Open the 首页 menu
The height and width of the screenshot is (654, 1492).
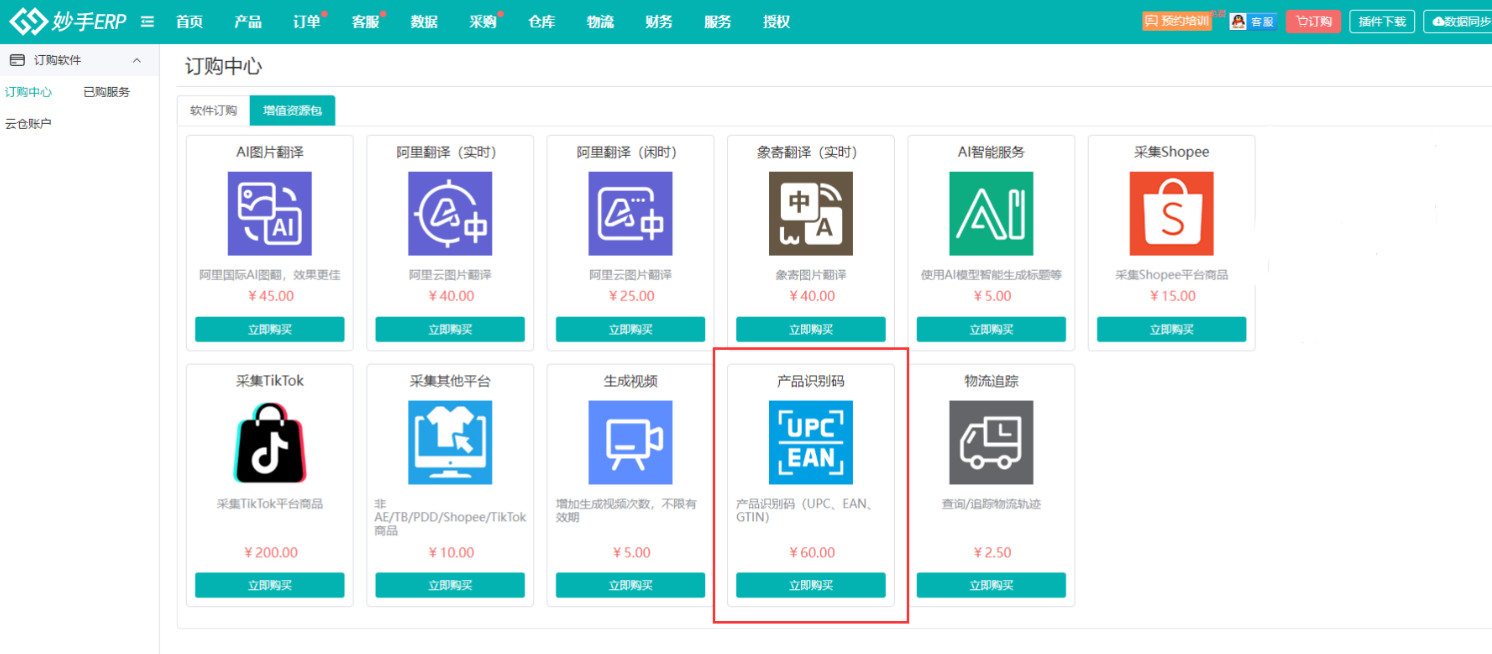tap(189, 22)
